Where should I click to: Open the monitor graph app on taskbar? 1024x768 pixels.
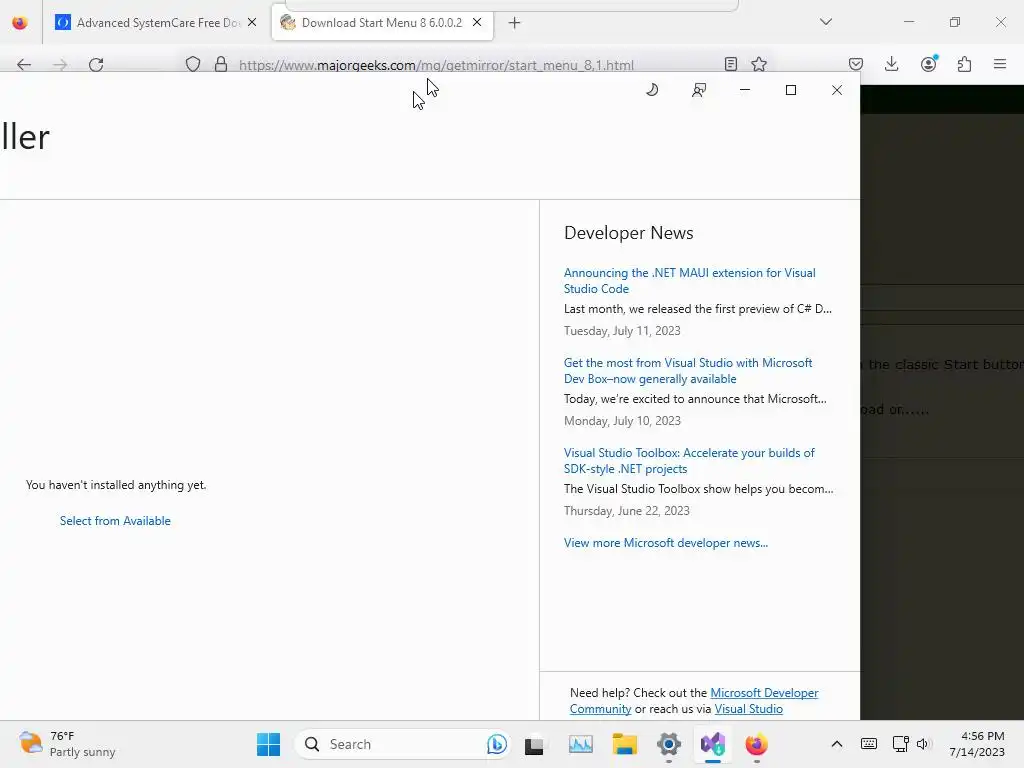(x=581, y=744)
